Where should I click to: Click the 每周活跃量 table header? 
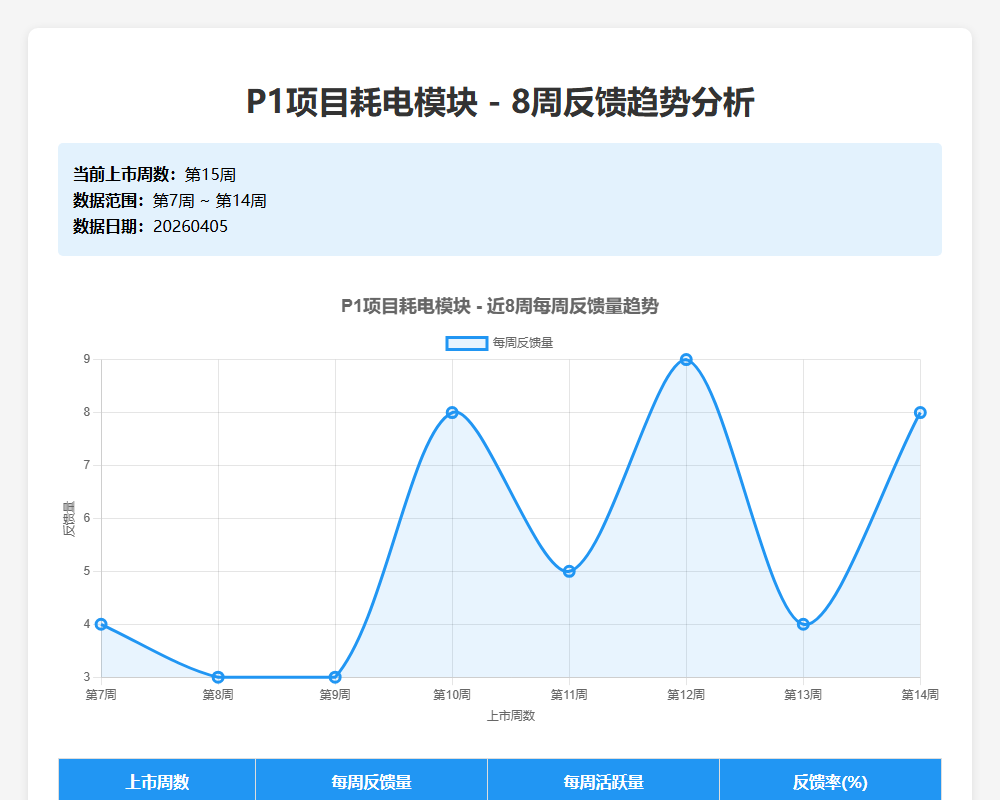[603, 781]
